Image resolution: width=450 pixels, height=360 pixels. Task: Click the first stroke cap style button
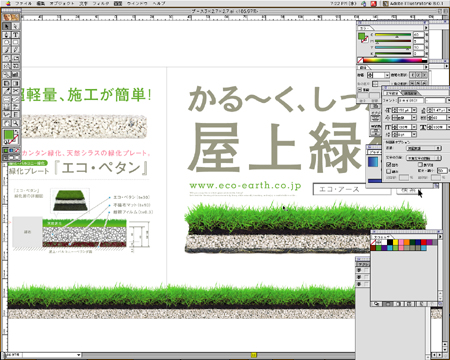(412, 75)
